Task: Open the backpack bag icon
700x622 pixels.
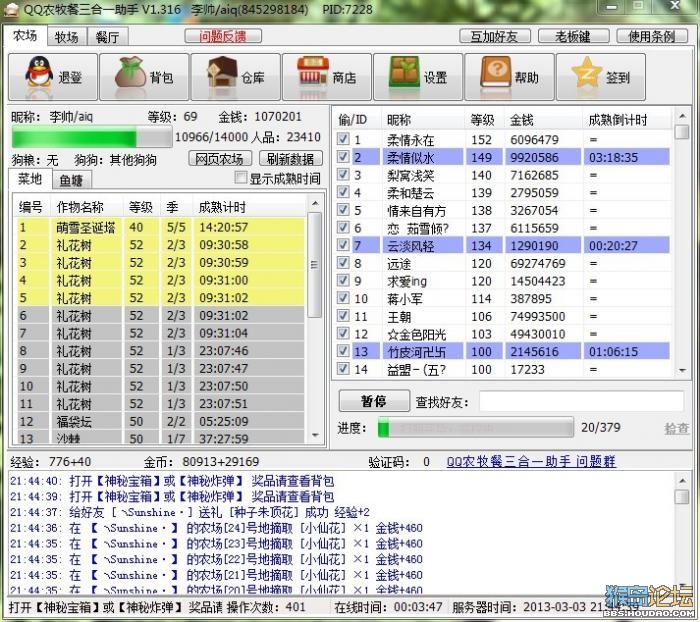Action: click(130, 74)
